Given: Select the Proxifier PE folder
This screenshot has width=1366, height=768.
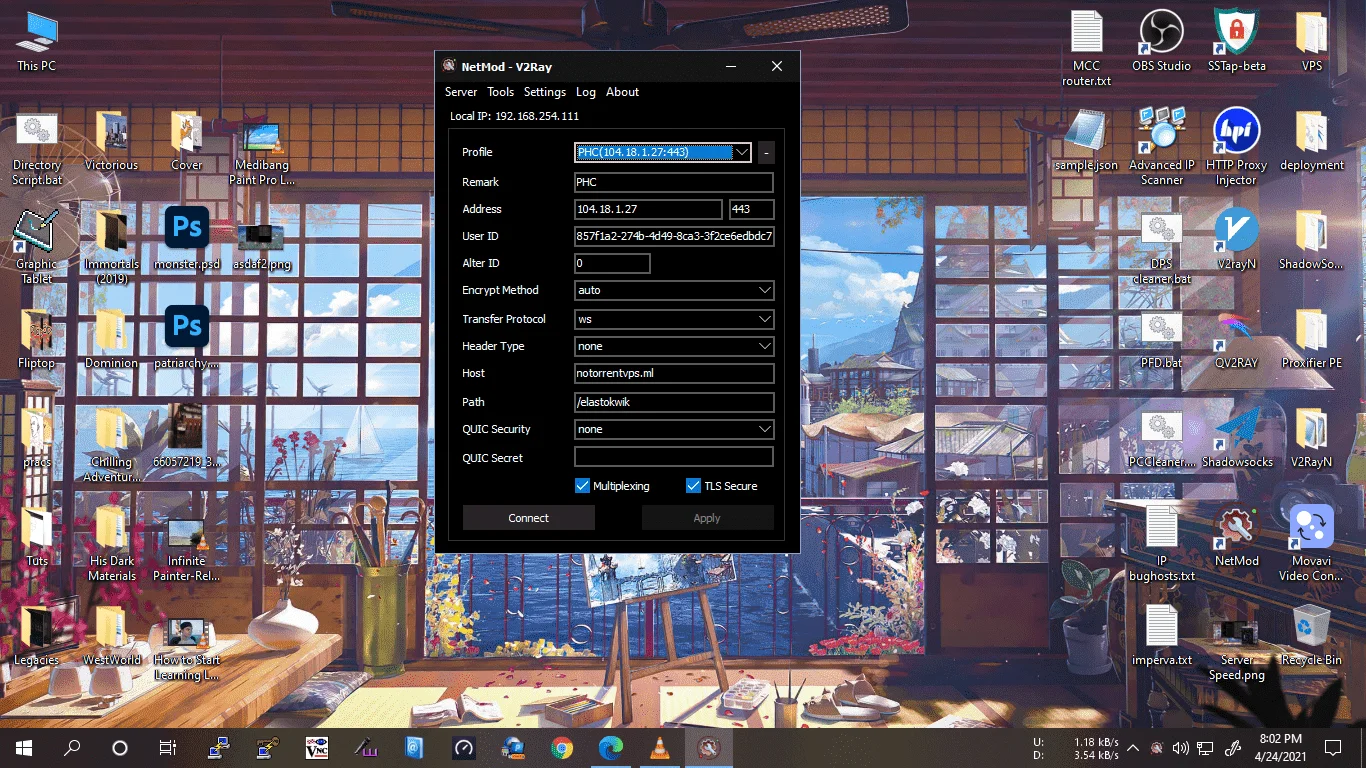Looking at the screenshot, I should coord(1312,340).
